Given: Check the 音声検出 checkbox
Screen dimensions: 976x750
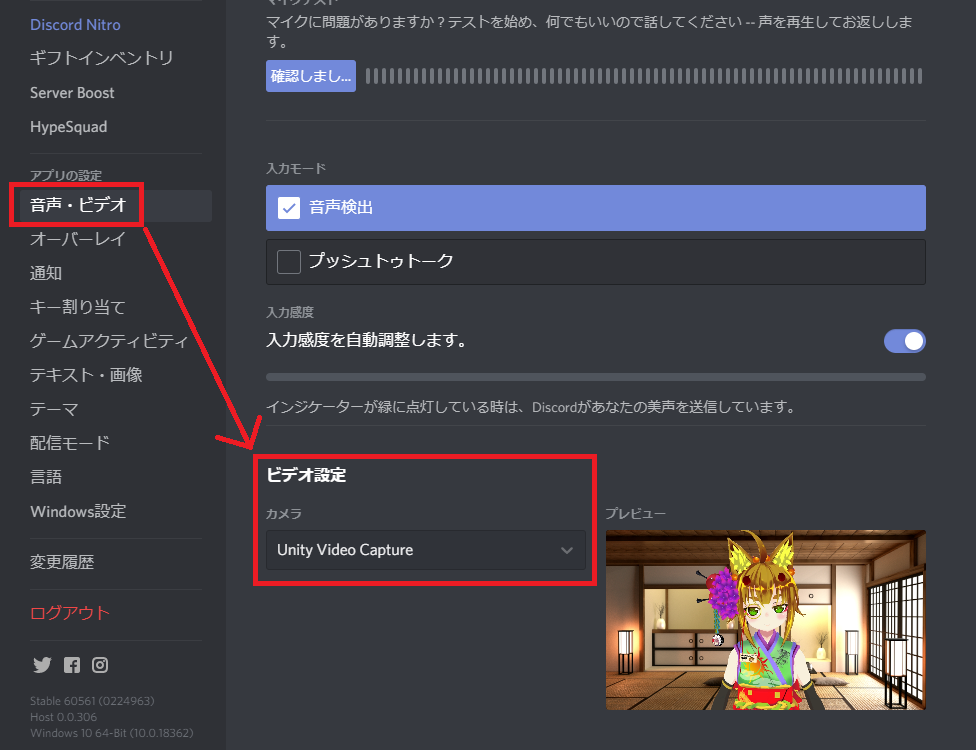Looking at the screenshot, I should [289, 208].
